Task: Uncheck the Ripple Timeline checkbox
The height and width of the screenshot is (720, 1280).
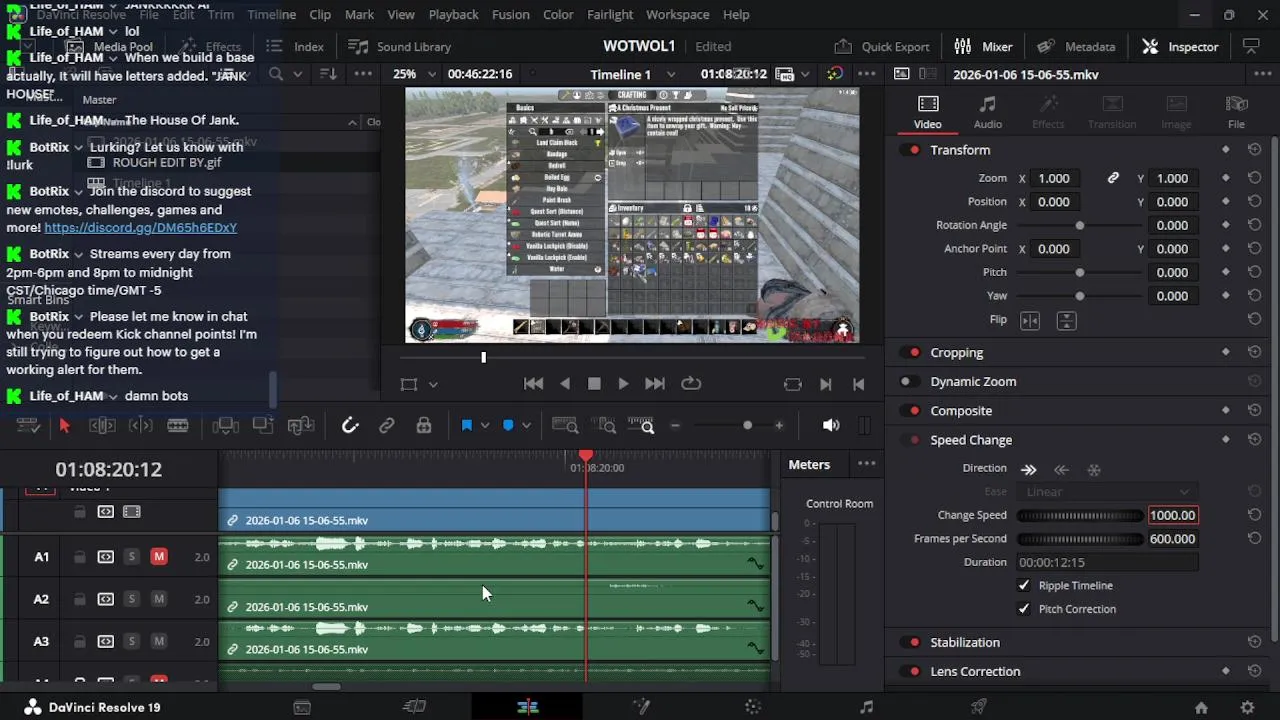Action: [1023, 585]
